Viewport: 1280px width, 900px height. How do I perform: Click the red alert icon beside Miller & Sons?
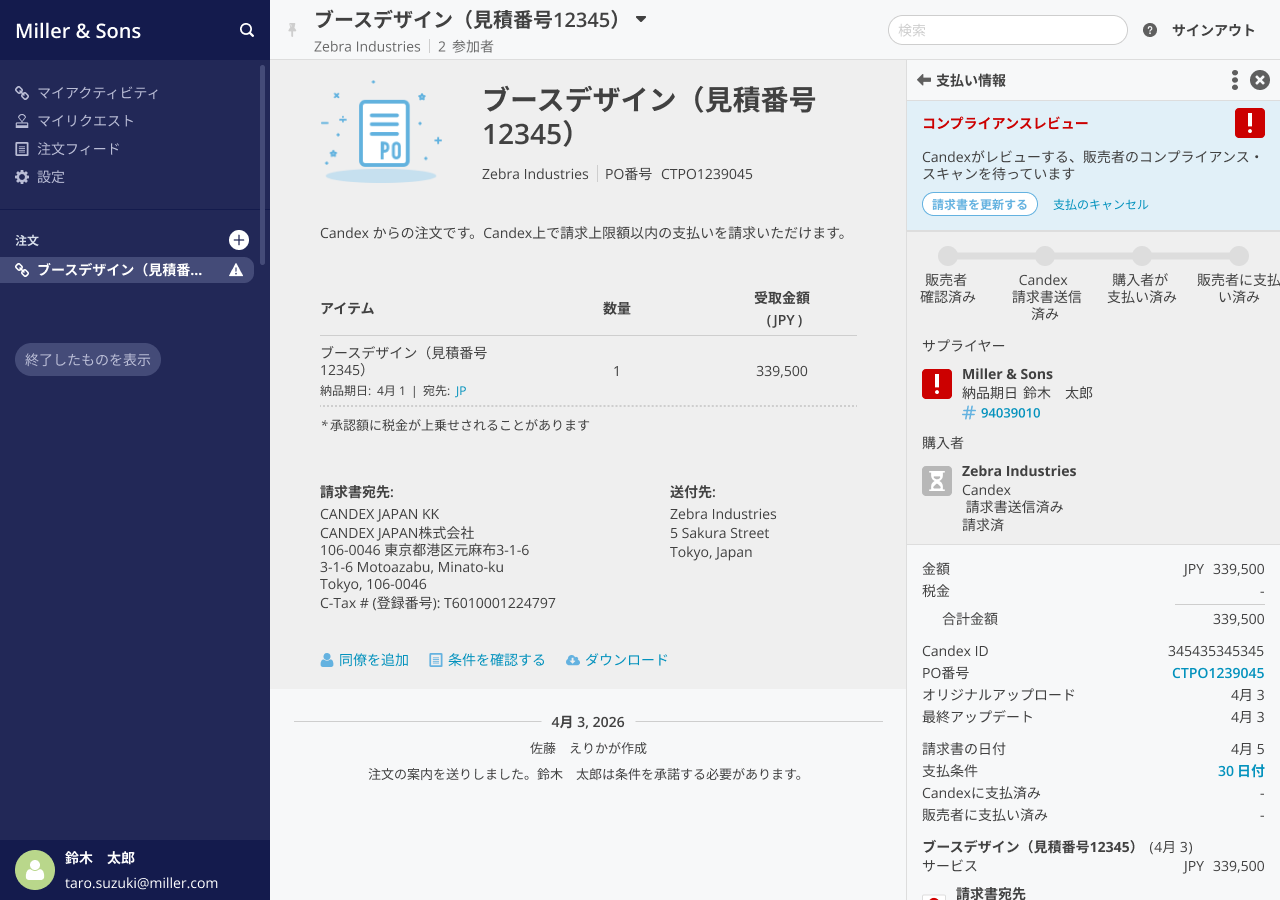point(937,384)
